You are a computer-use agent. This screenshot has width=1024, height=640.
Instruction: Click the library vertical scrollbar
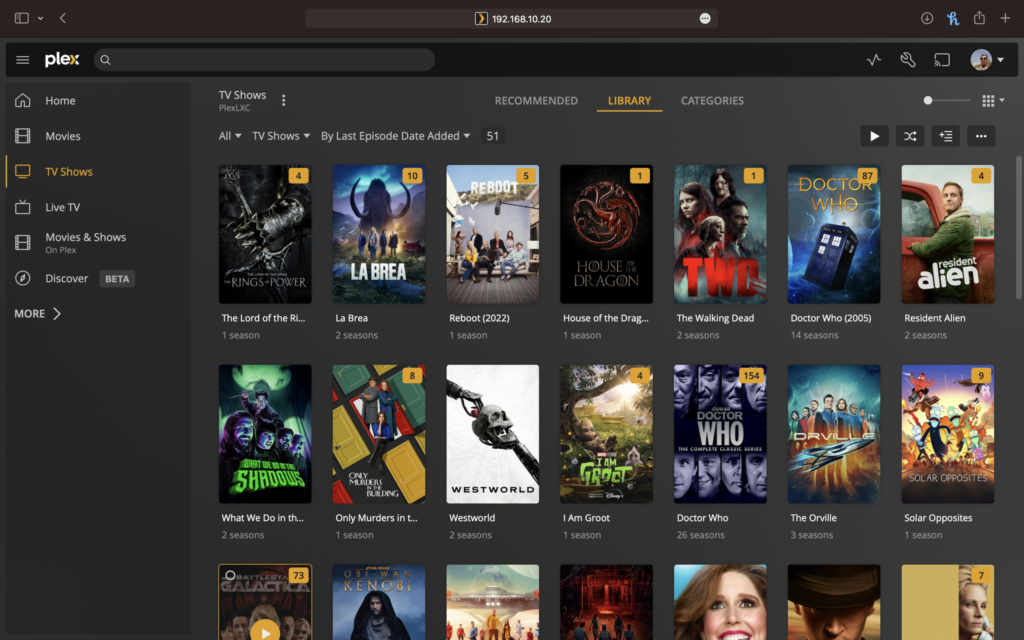tap(1019, 229)
